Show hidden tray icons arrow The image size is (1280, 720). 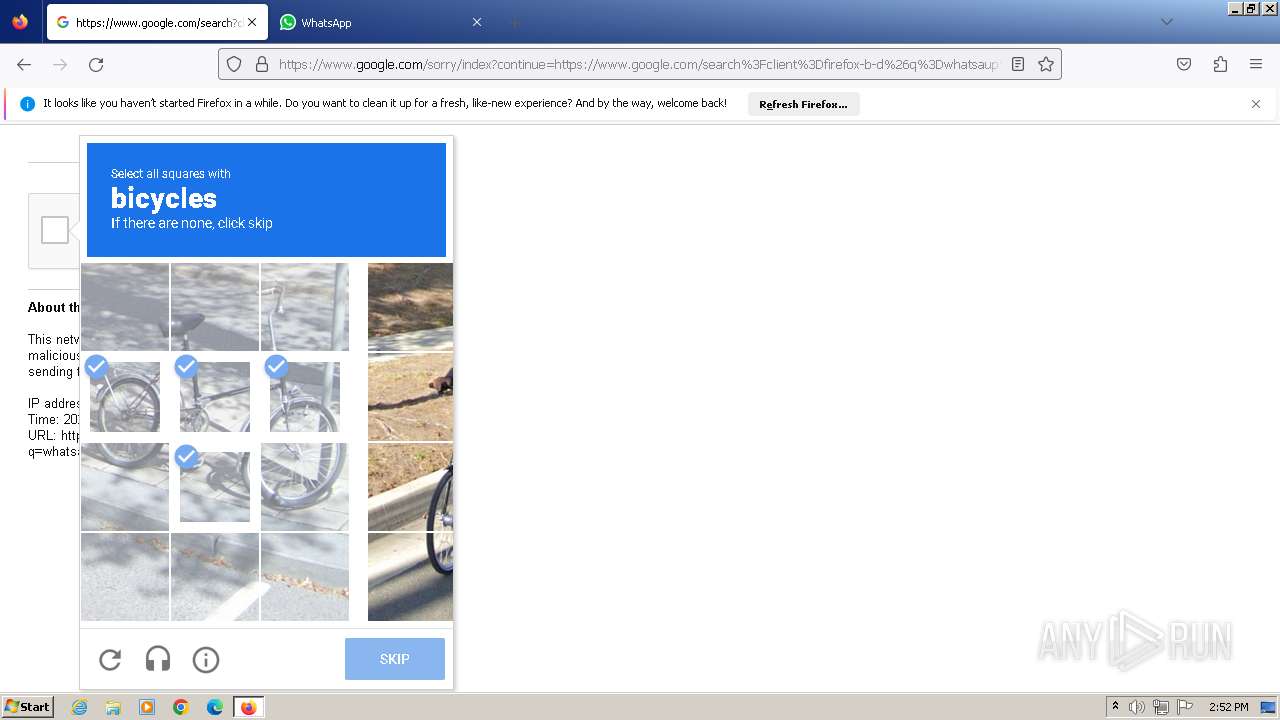[x=1115, y=707]
